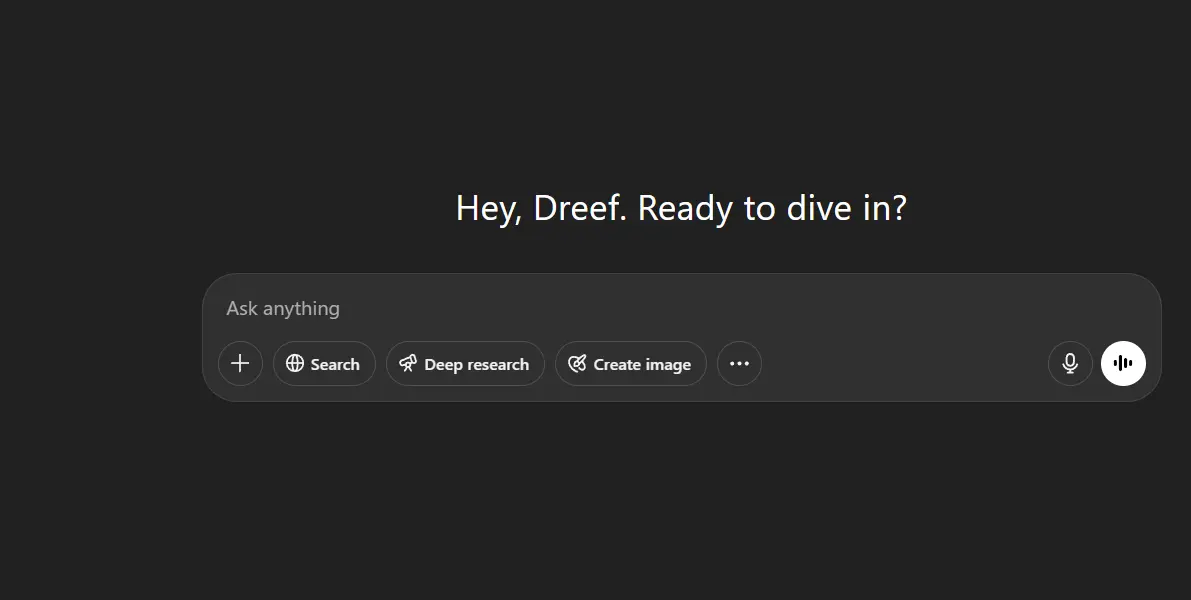Image resolution: width=1191 pixels, height=600 pixels.
Task: Launch voice mode with the waveform button
Action: pyautogui.click(x=1123, y=364)
